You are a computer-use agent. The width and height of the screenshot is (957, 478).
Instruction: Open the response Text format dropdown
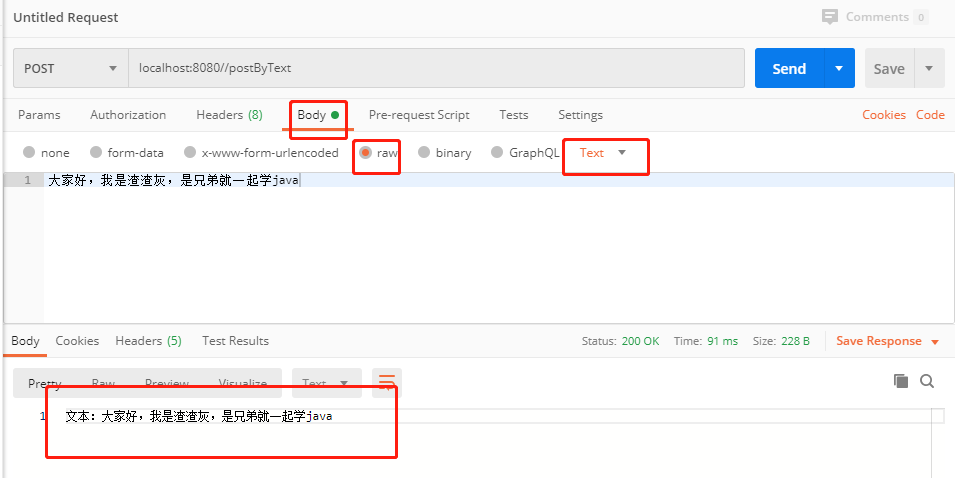point(327,383)
